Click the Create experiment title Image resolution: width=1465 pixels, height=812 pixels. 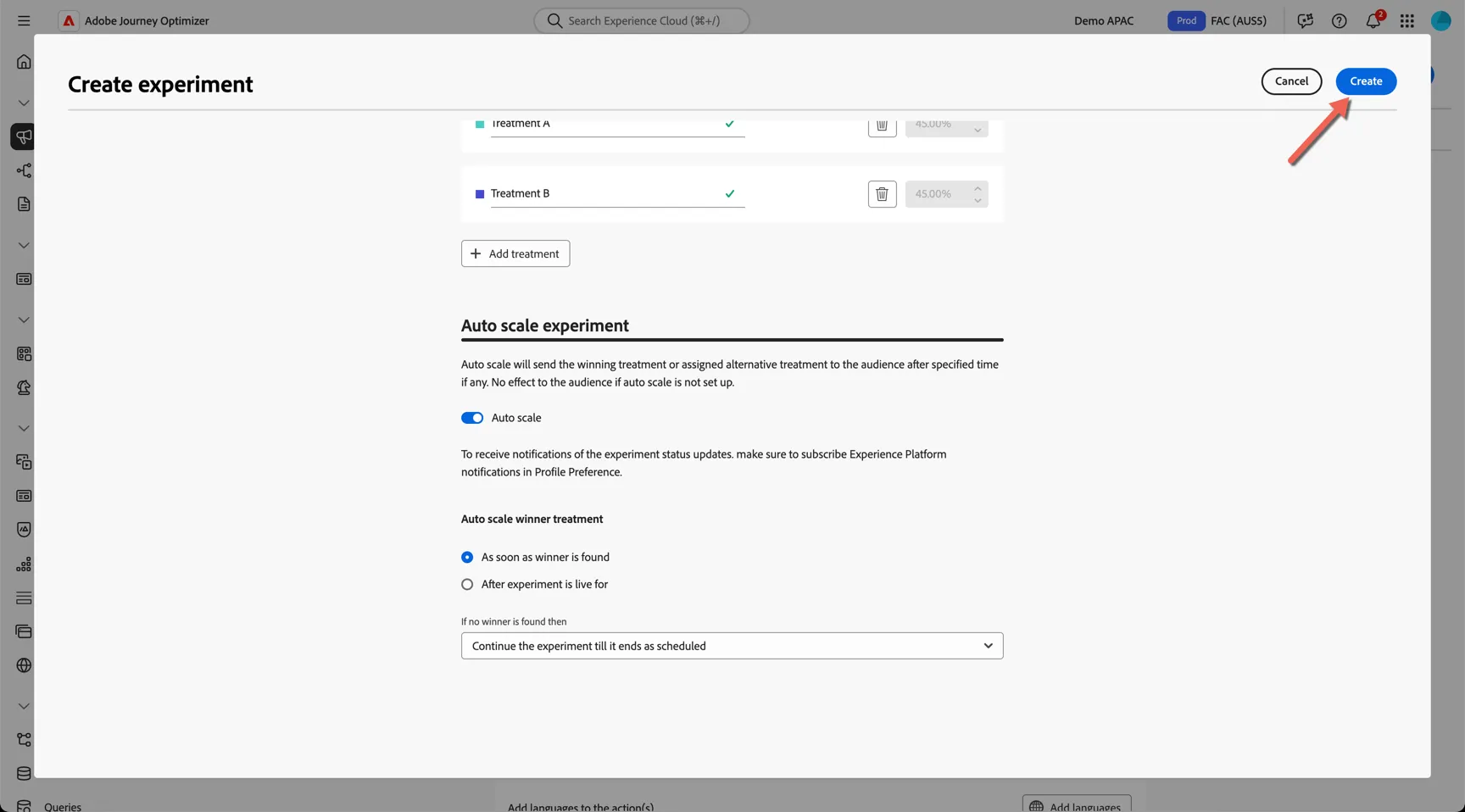[x=160, y=84]
